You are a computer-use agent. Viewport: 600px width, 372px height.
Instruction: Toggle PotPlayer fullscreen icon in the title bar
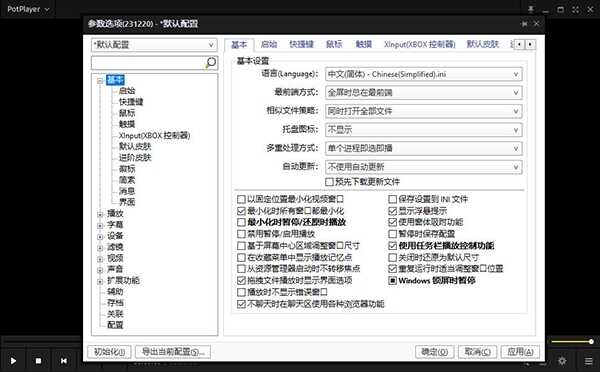click(576, 9)
